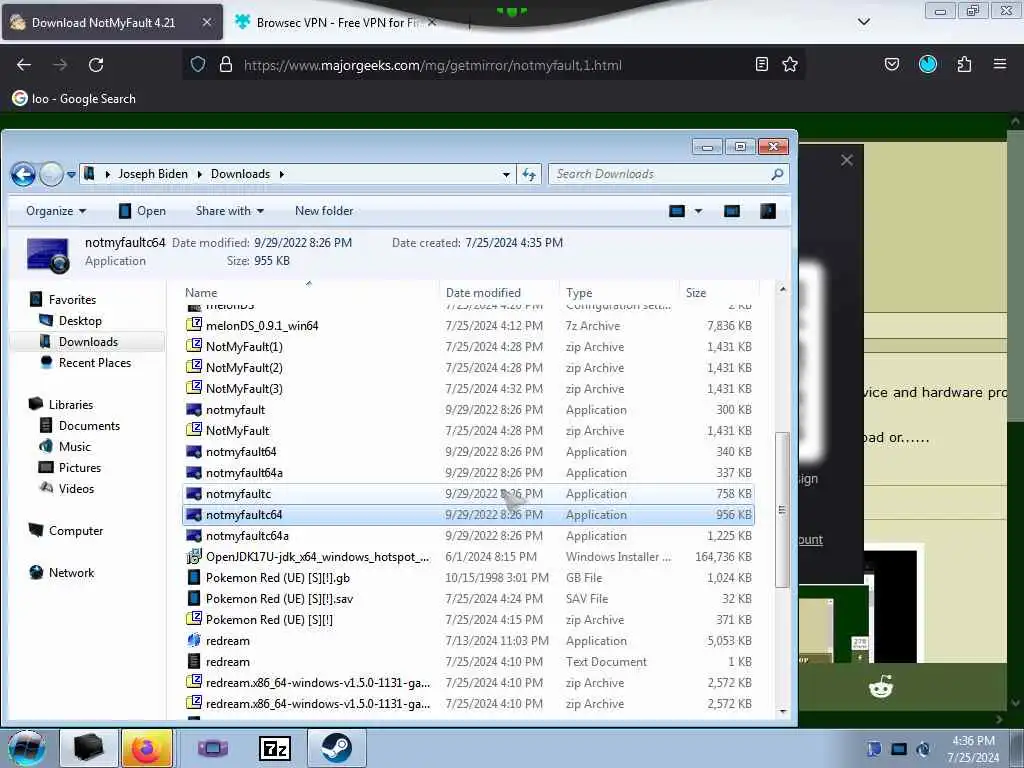Select notmyfaultc64a application file
The width and height of the screenshot is (1024, 768).
click(468, 536)
